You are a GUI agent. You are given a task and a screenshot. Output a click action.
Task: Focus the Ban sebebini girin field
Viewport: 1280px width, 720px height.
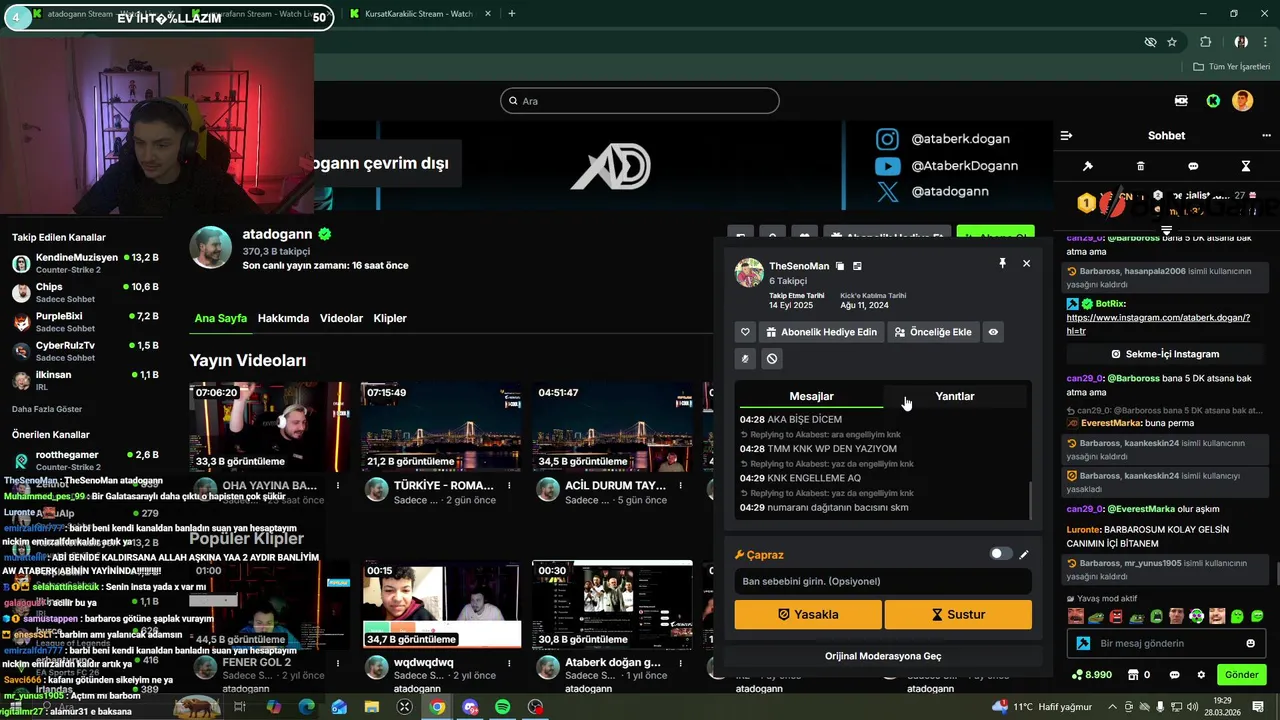(x=883, y=581)
